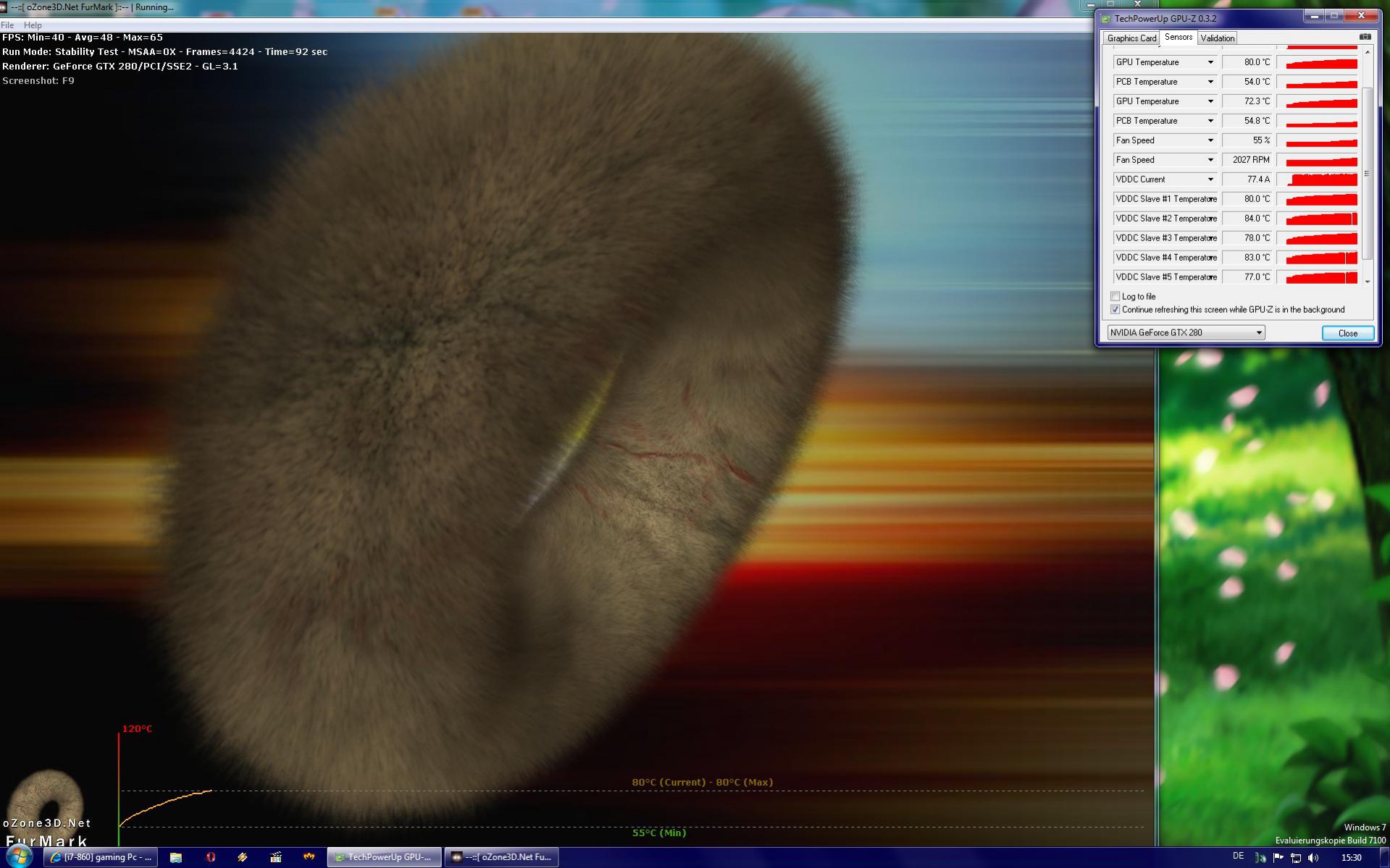Open the network connection tray icon

(1296, 858)
